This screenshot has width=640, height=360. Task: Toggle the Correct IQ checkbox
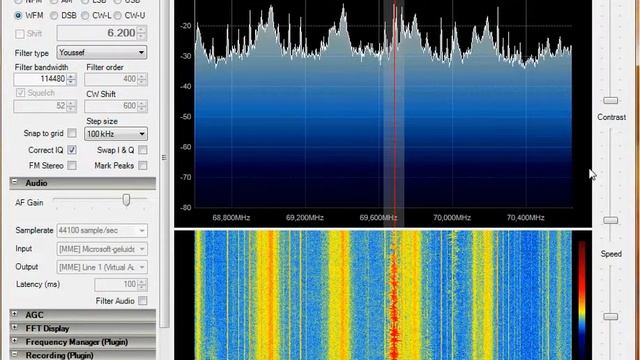tap(72, 150)
